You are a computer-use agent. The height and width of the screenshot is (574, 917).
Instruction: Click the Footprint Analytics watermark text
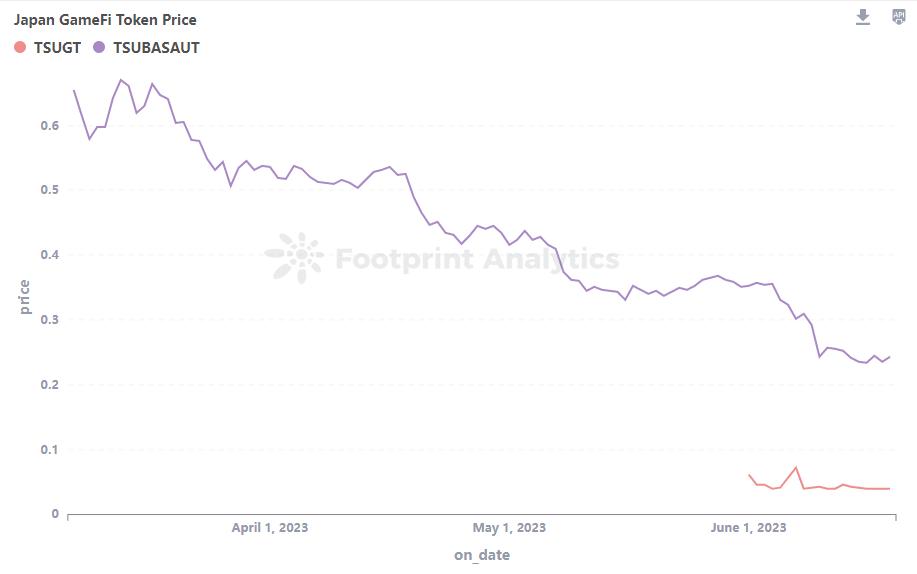(477, 260)
